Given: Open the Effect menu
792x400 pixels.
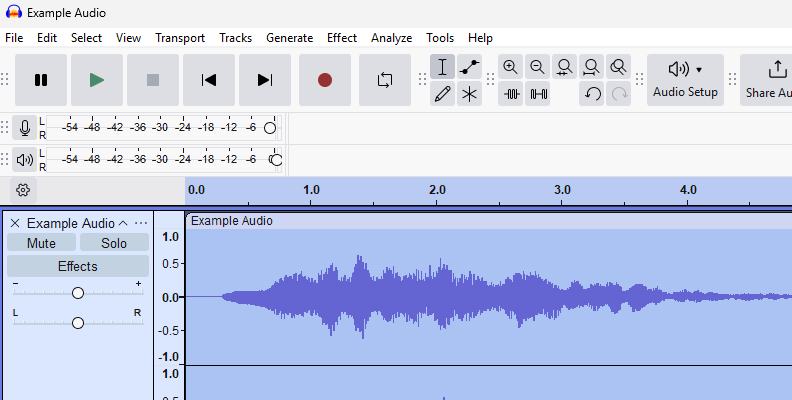Looking at the screenshot, I should pos(341,38).
